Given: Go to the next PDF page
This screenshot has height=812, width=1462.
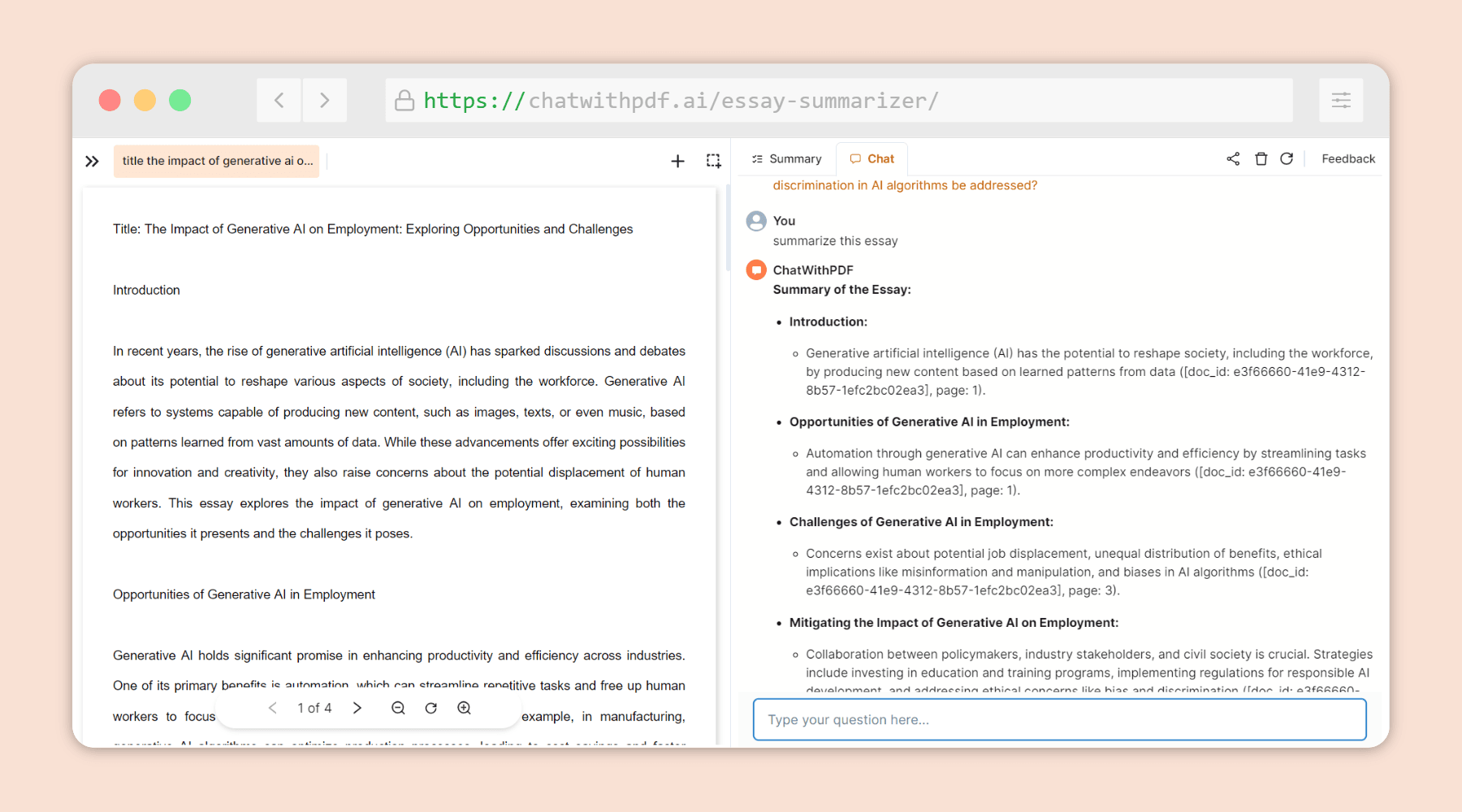Looking at the screenshot, I should tap(357, 707).
